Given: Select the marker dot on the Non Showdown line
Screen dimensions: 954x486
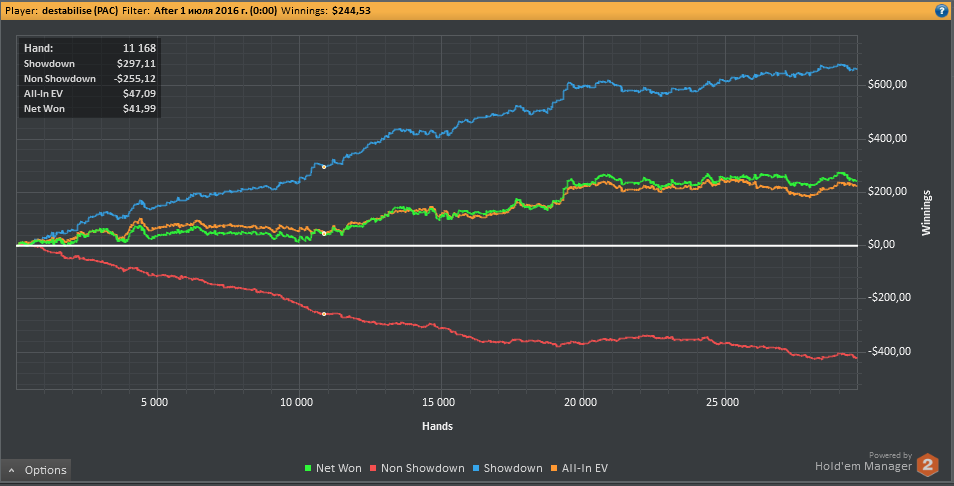Looking at the screenshot, I should [324, 314].
